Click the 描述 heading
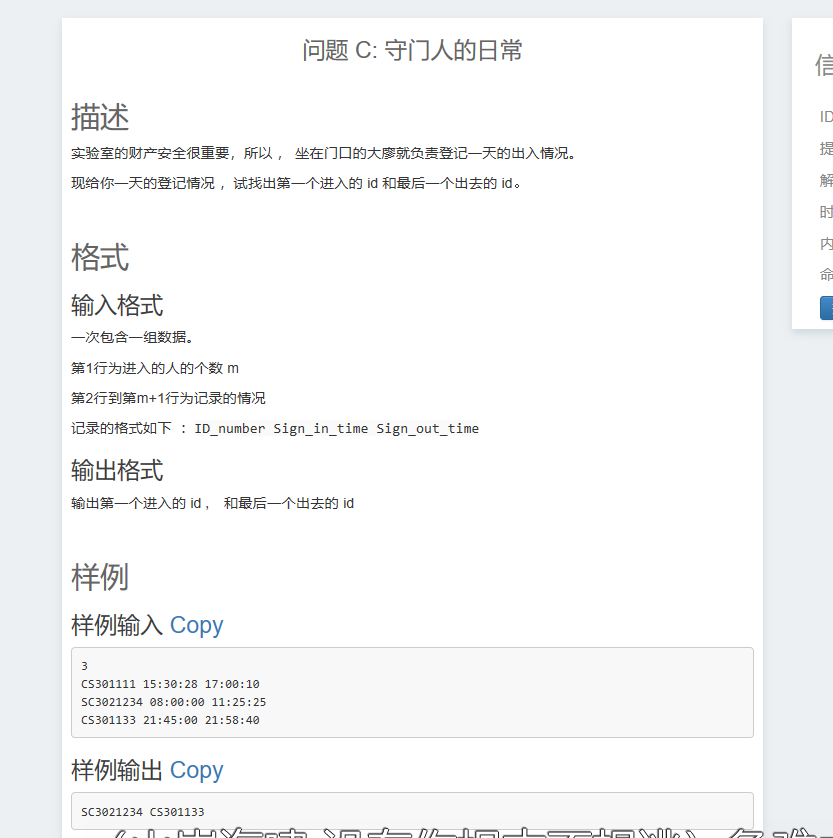Screen dimensions: 833x838 point(100,117)
